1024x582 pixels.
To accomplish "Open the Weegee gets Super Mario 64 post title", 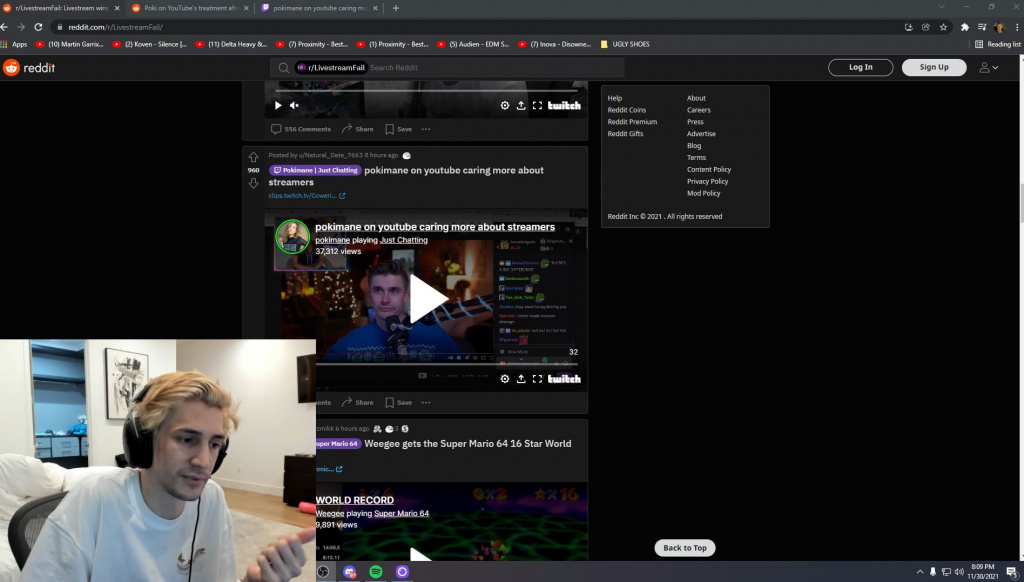I will [468, 444].
